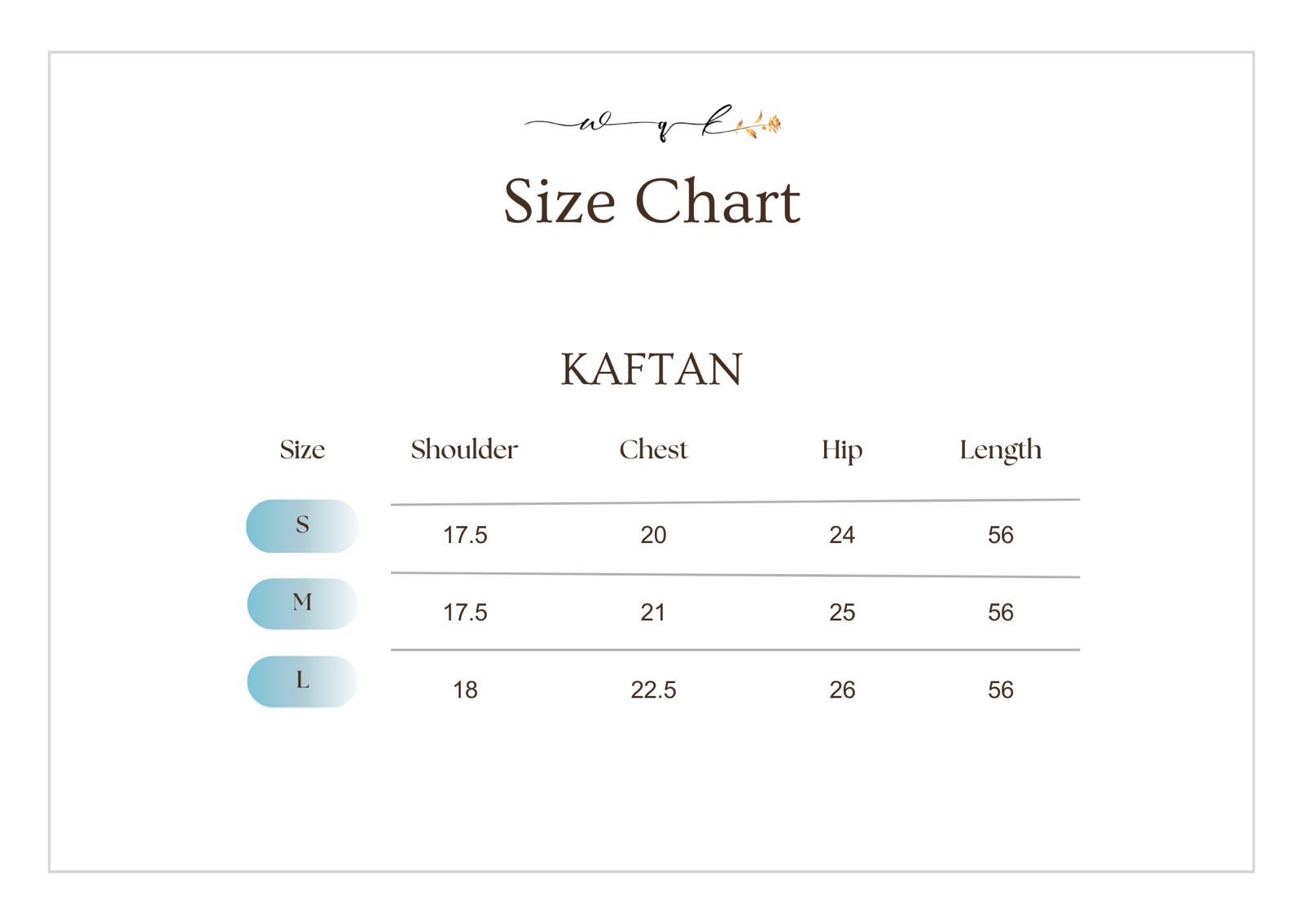Click the Length column header
The width and height of the screenshot is (1303, 924).
(x=1000, y=450)
